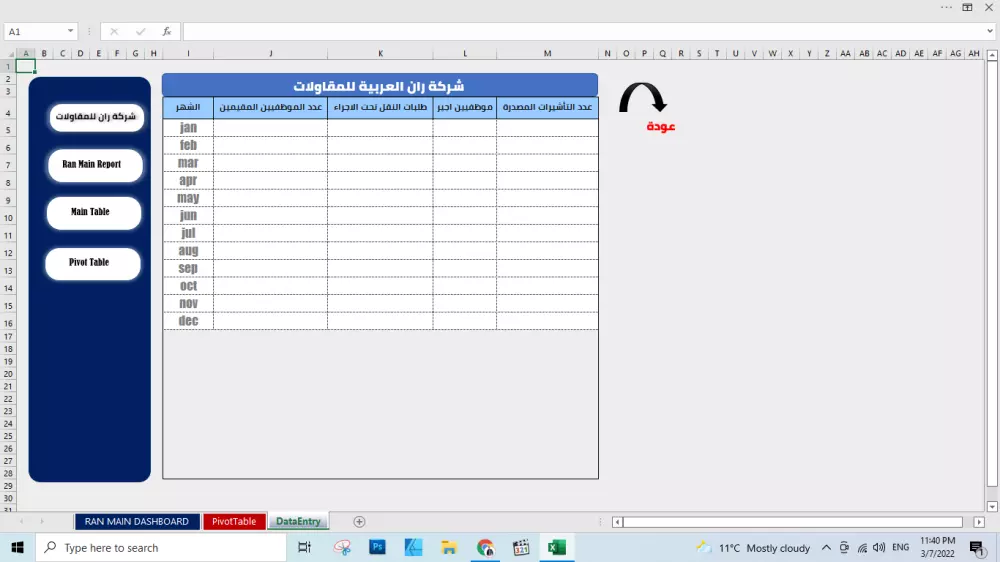Click the شركة ران العربية للمقاولات title banner
The height and width of the screenshot is (562, 1000).
380,85
